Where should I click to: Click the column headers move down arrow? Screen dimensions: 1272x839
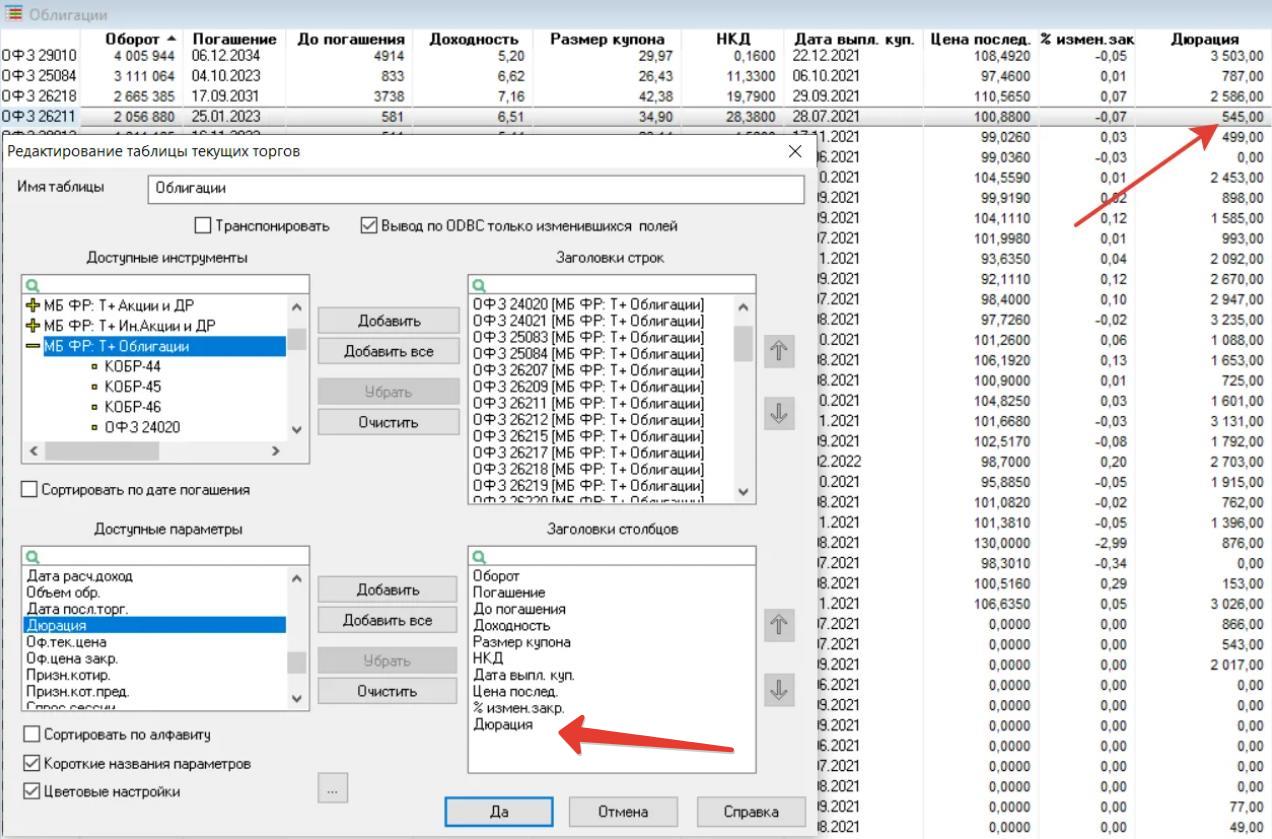(779, 689)
